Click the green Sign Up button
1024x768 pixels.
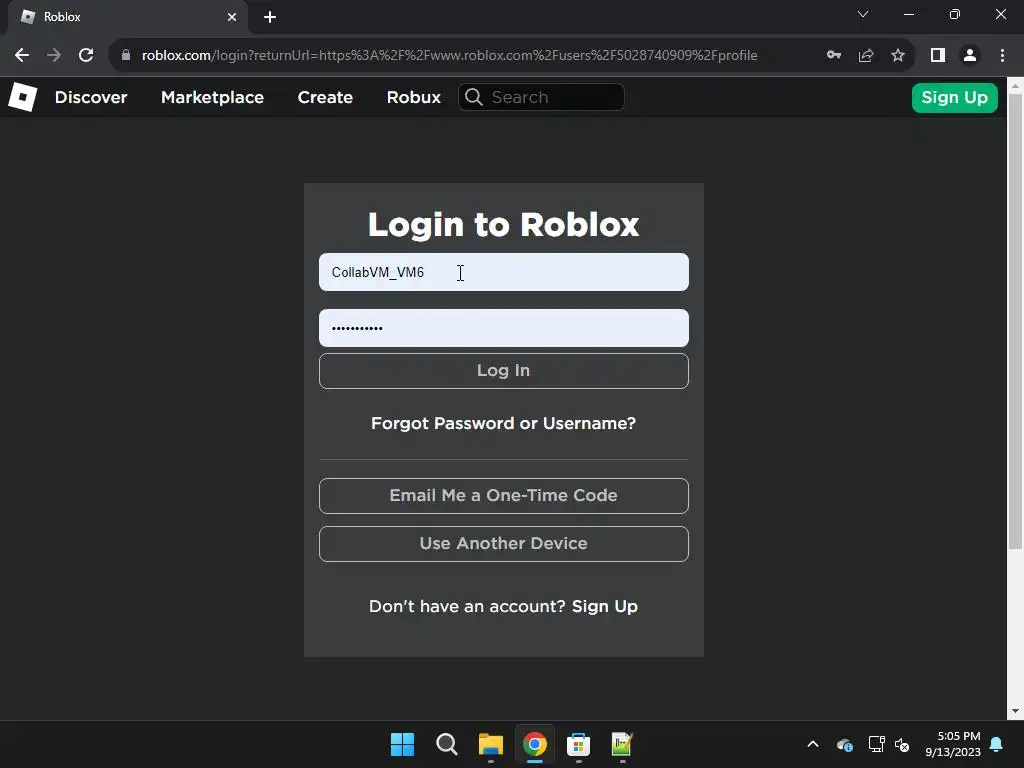click(954, 98)
